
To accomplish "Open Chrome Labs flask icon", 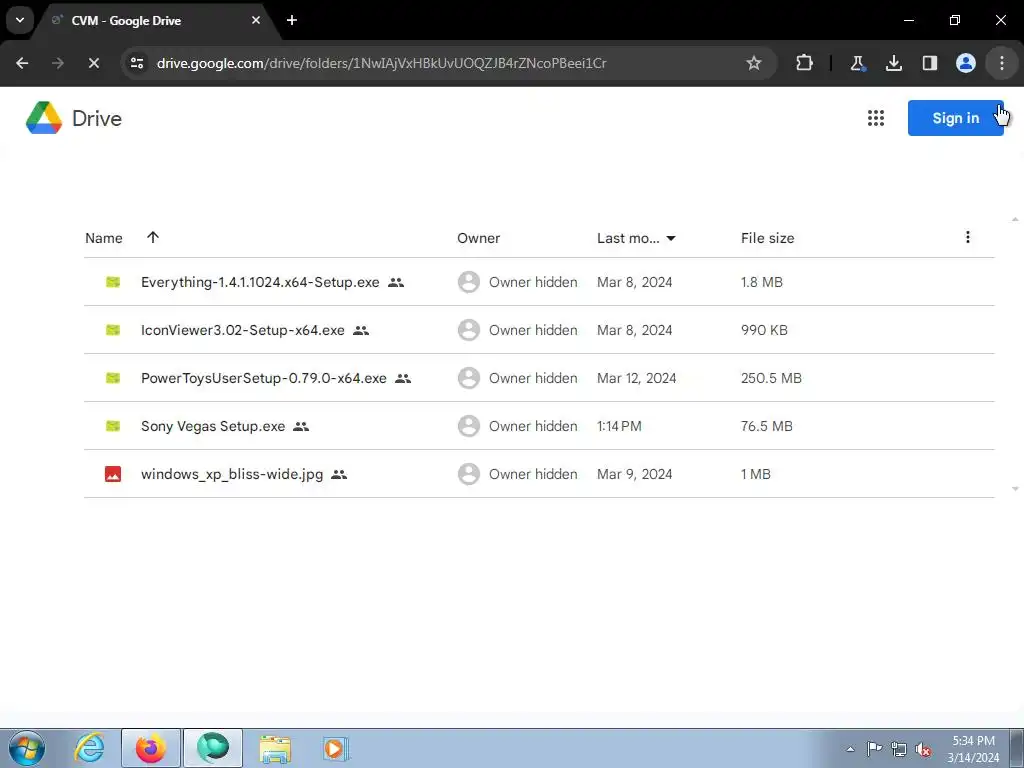I will coord(857,63).
